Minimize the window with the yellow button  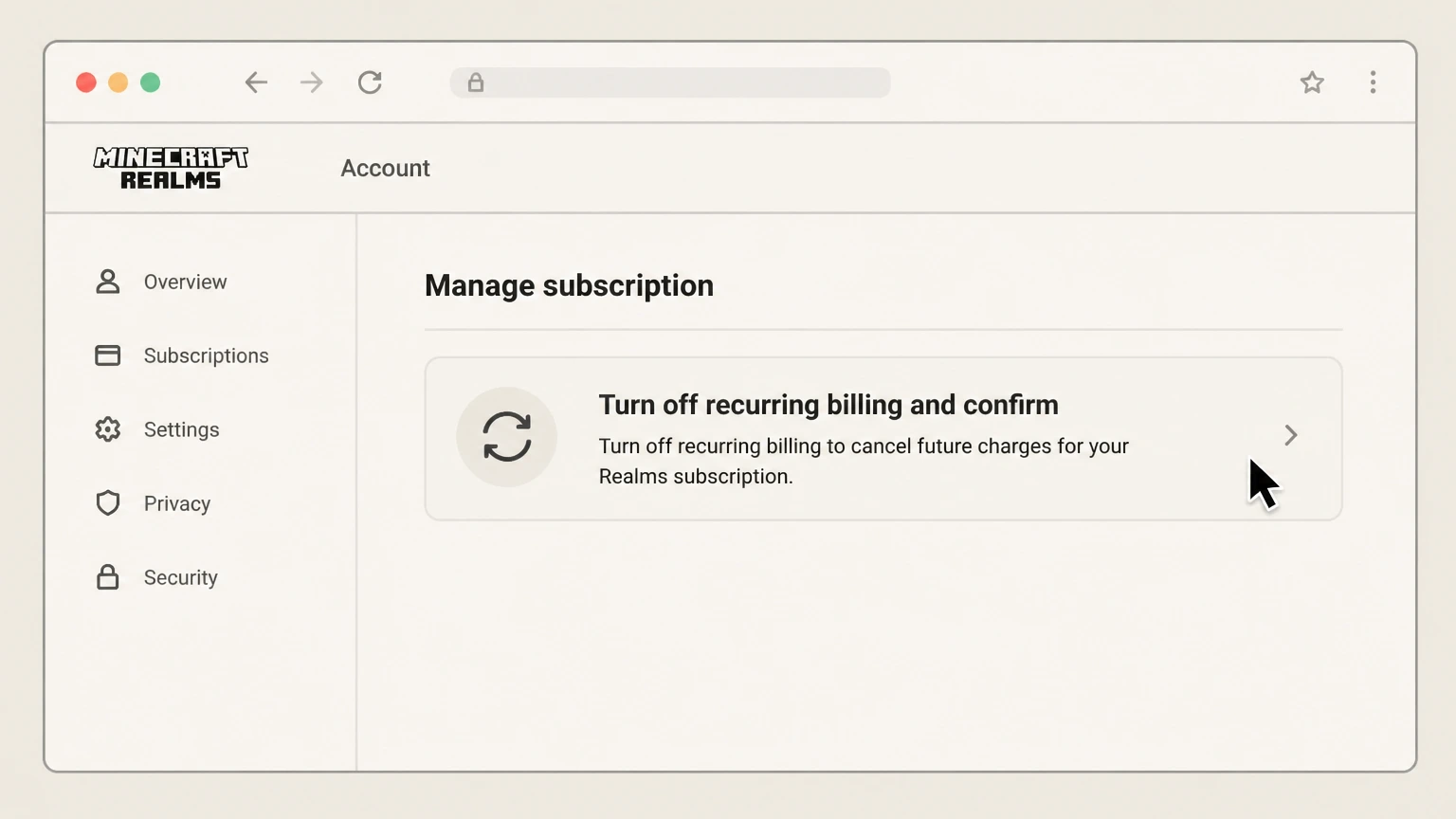click(x=118, y=82)
